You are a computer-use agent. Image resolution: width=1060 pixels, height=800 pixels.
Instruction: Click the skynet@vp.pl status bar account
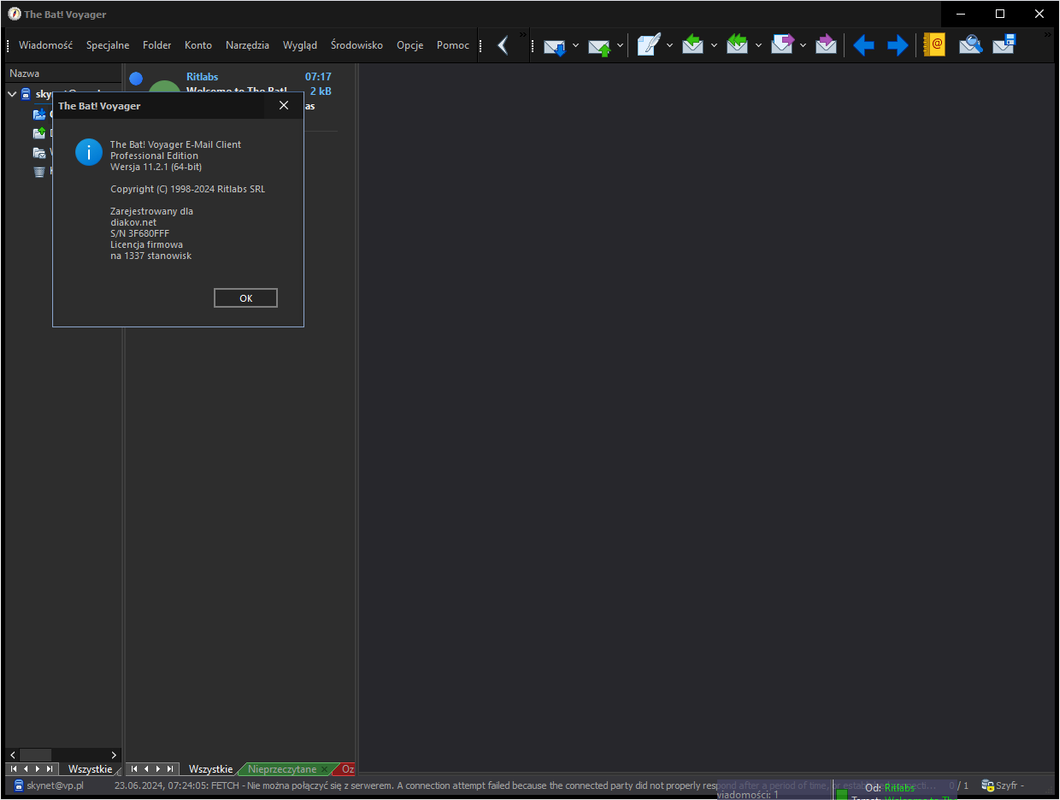click(x=55, y=785)
